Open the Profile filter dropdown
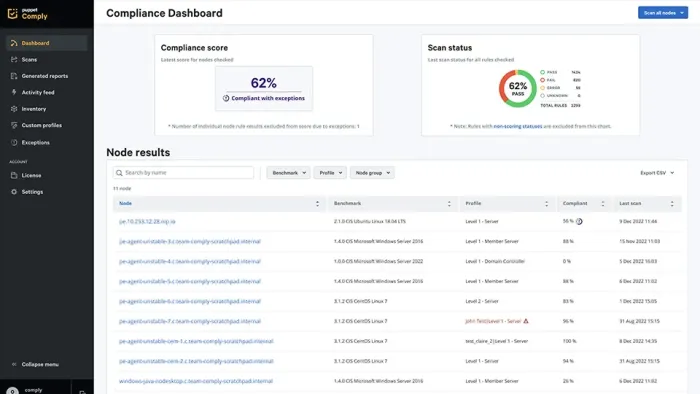Image resolution: width=700 pixels, height=394 pixels. 330,173
